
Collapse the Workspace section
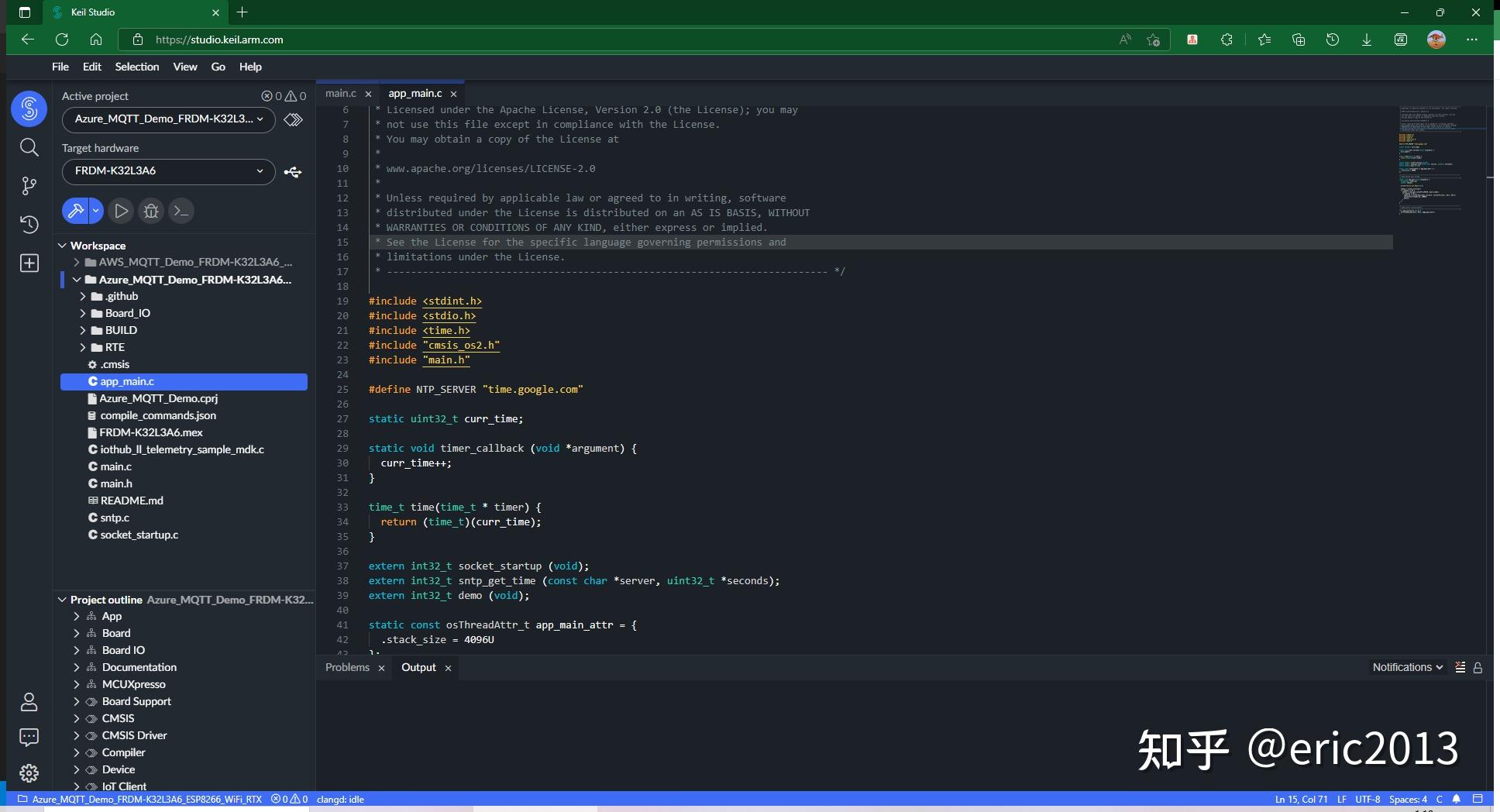63,246
